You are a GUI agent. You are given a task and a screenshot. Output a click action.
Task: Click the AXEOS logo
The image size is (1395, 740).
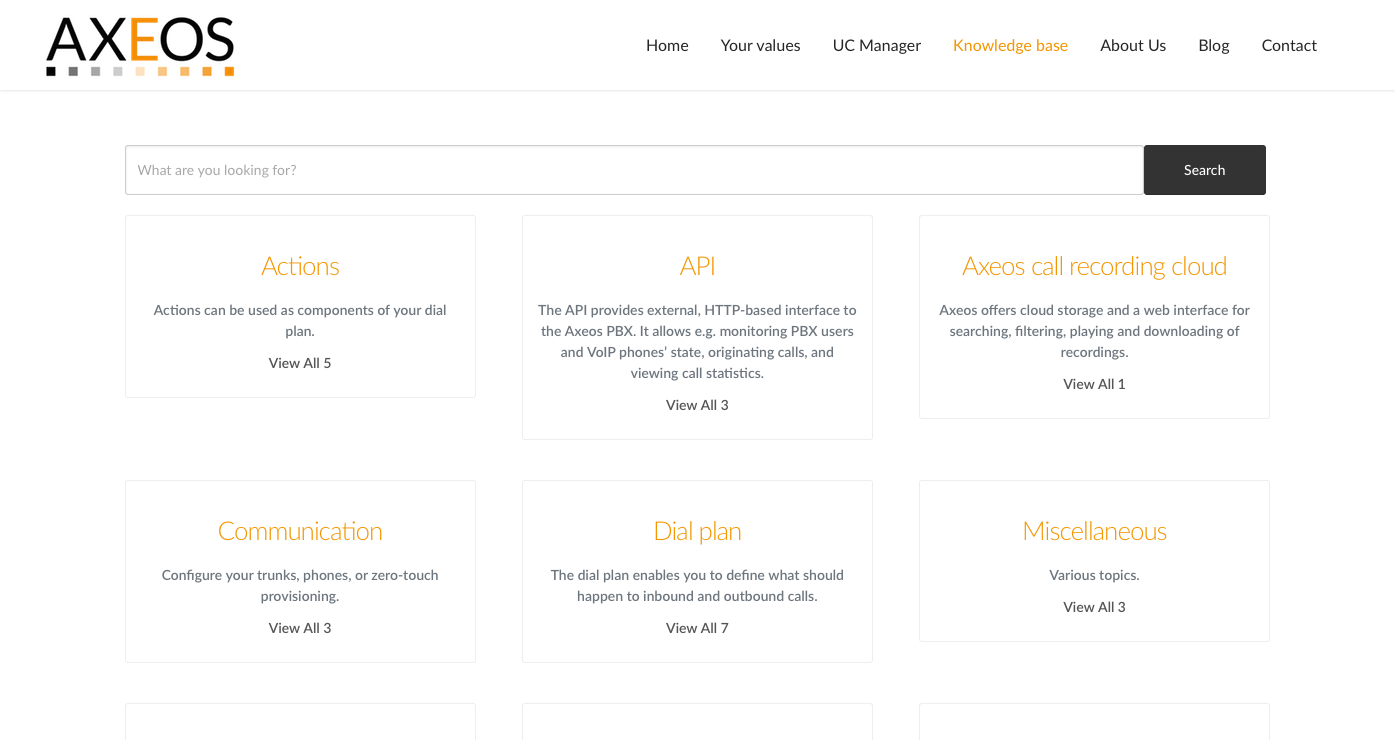139,44
